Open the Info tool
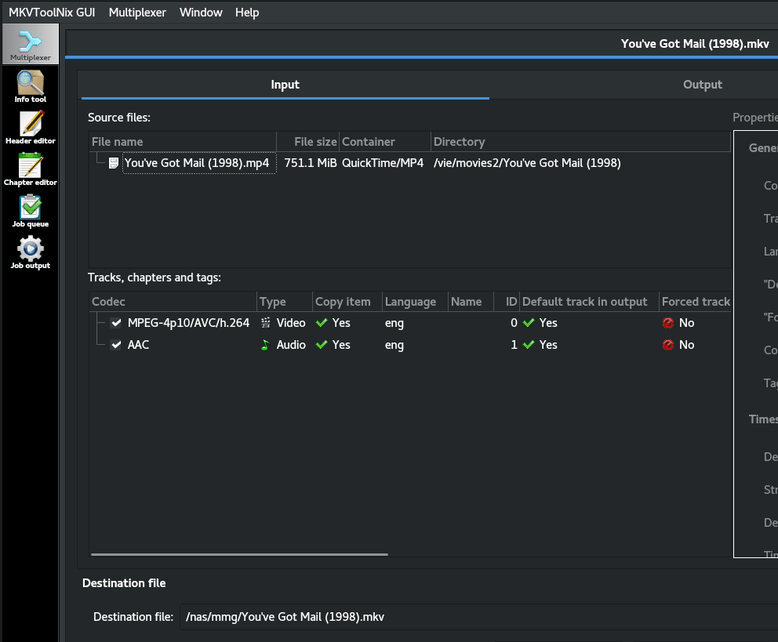Image resolution: width=778 pixels, height=642 pixels. 30,86
